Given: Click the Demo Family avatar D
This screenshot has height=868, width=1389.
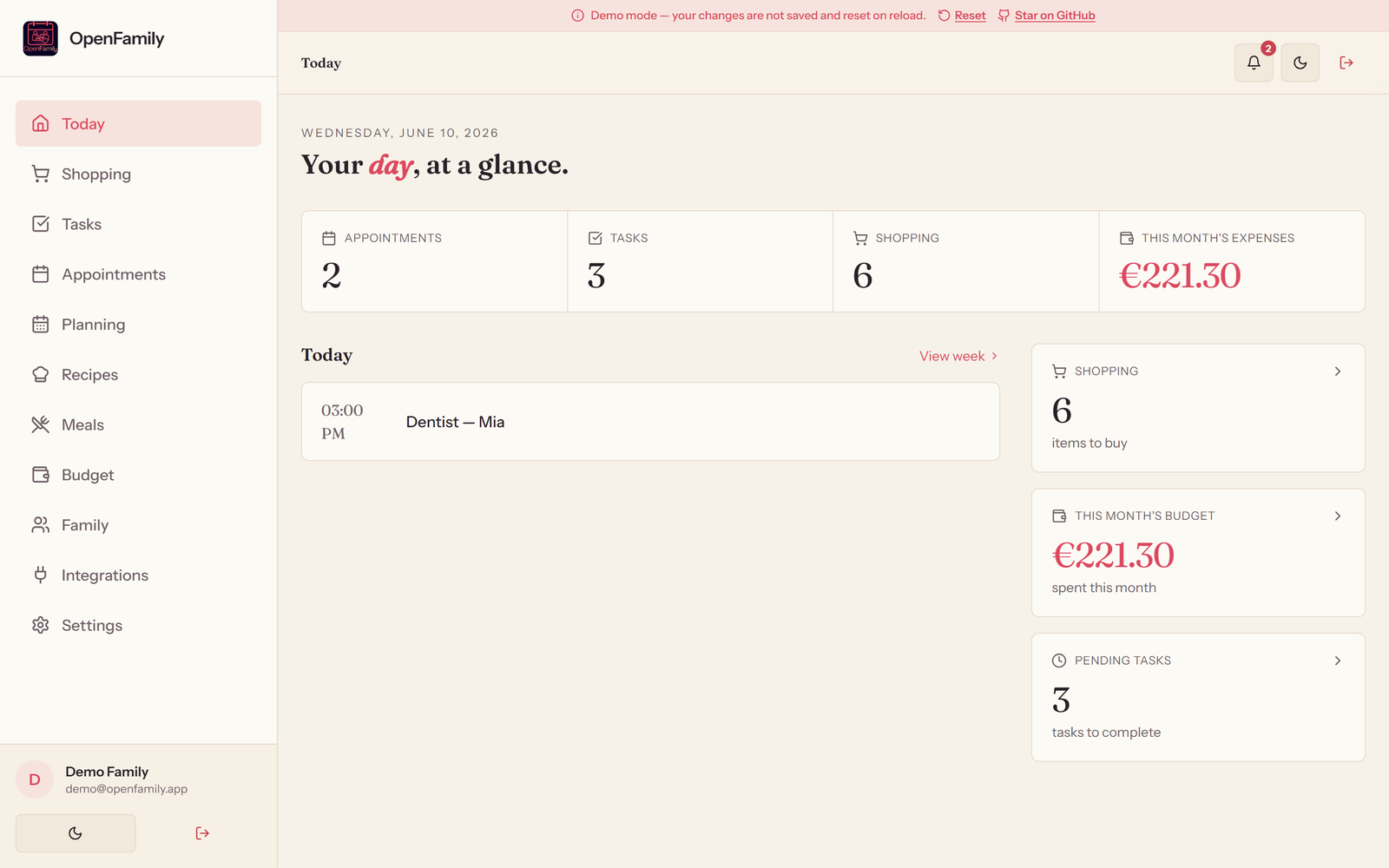Looking at the screenshot, I should click(x=35, y=779).
